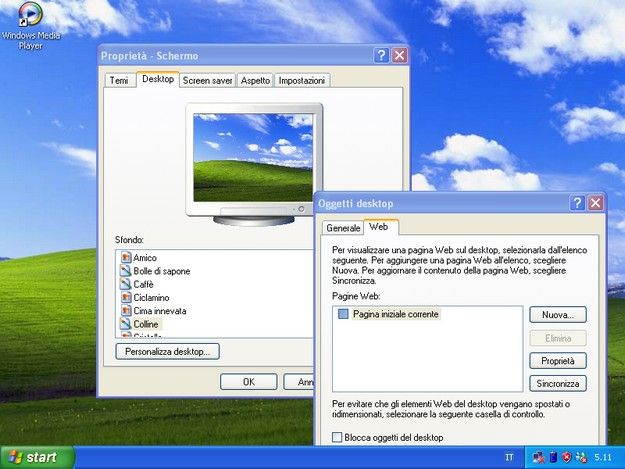Click OK in Proprietà - Schermo
The width and height of the screenshot is (625, 469).
[x=249, y=382]
